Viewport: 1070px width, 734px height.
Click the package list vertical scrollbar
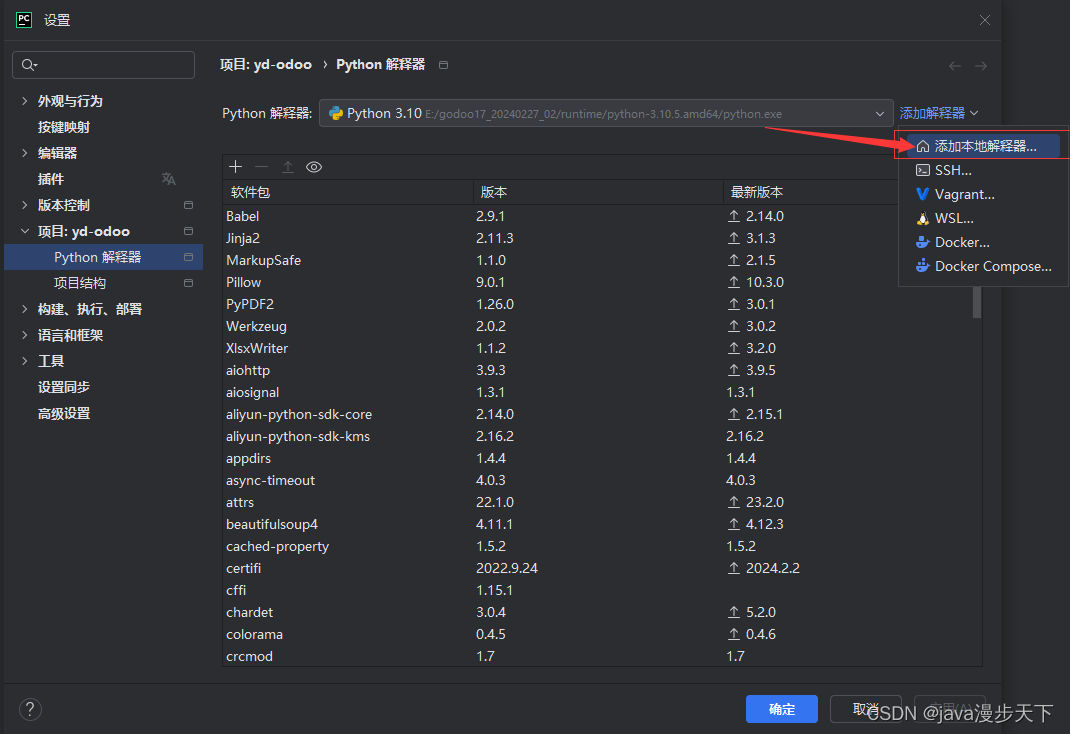click(977, 301)
